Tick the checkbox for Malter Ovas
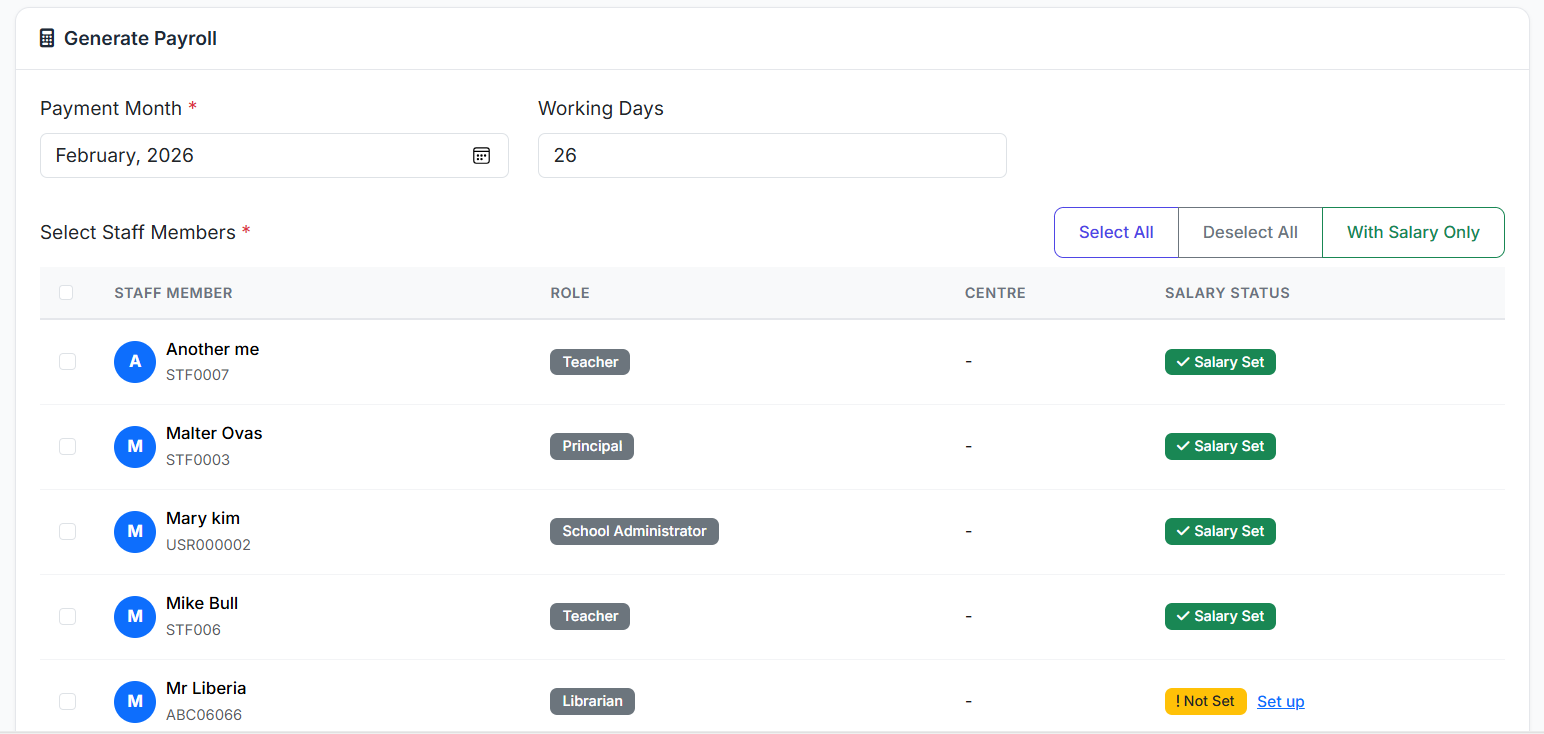 [67, 447]
